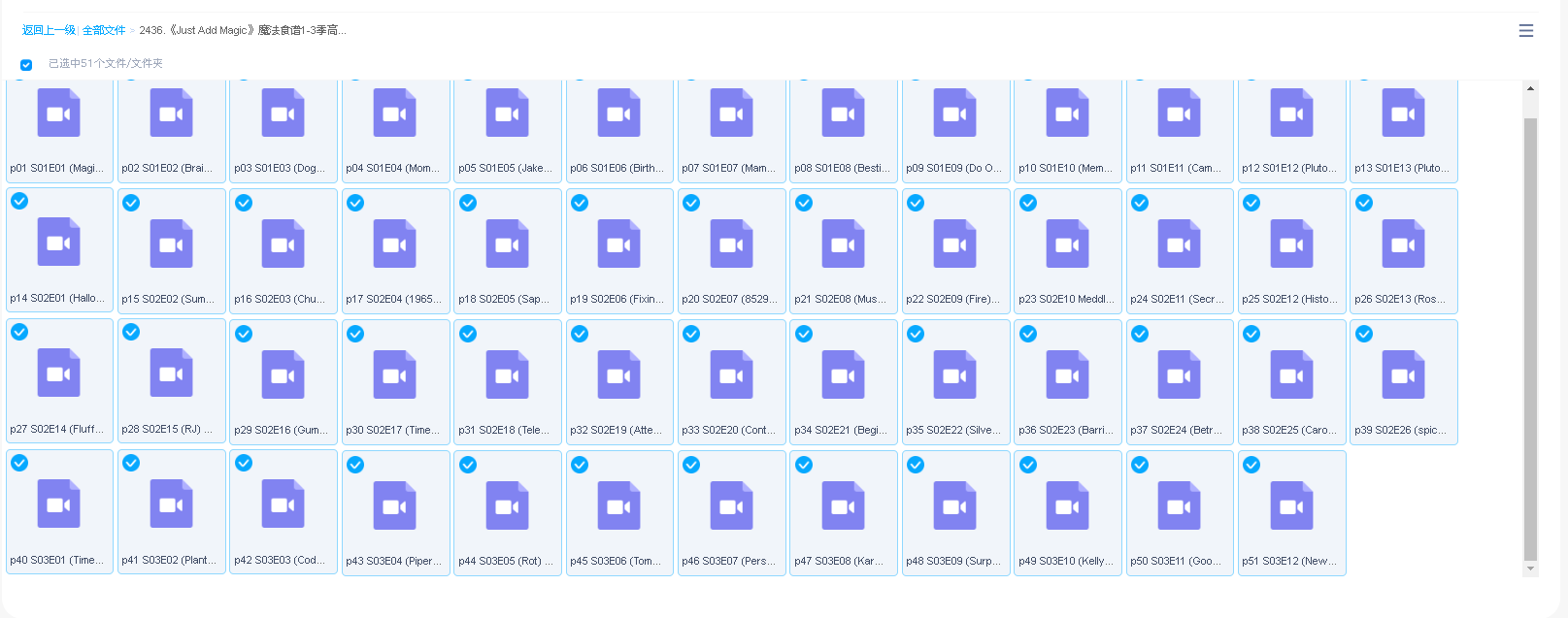Click 返回上一级 breadcrumb link
This screenshot has width=1568, height=618.
tap(49, 30)
